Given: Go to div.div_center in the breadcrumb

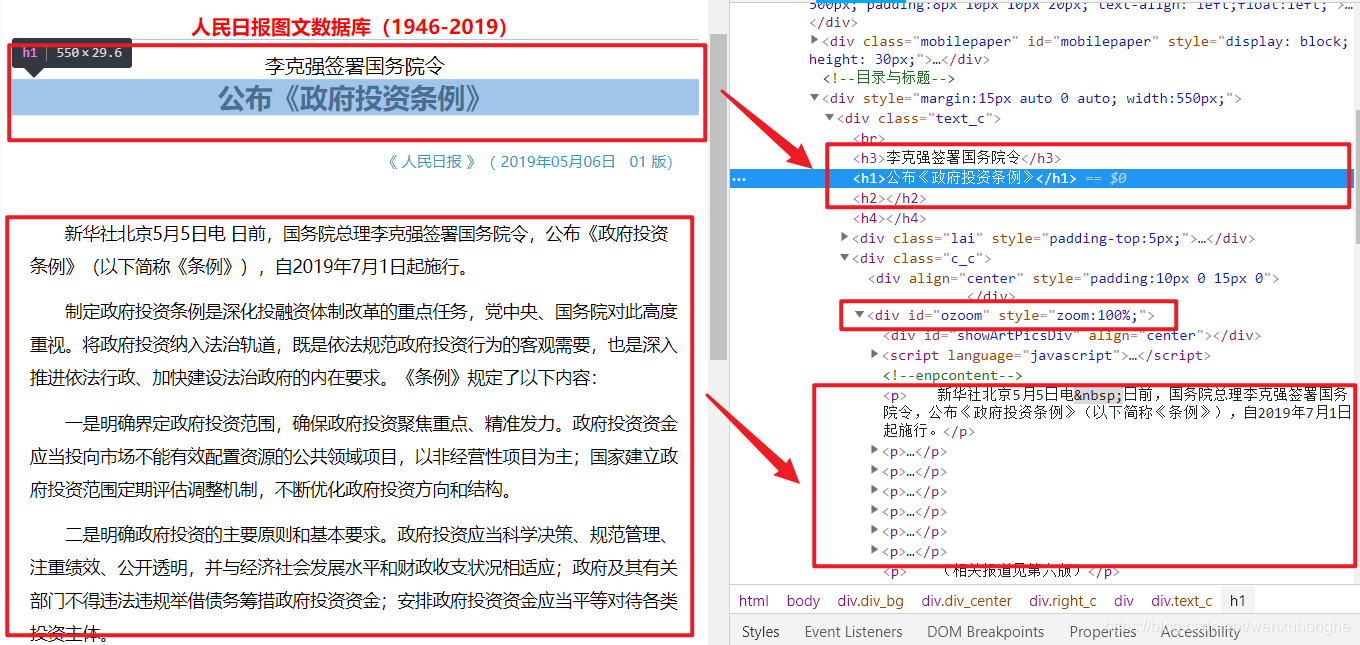Looking at the screenshot, I should pos(967,601).
